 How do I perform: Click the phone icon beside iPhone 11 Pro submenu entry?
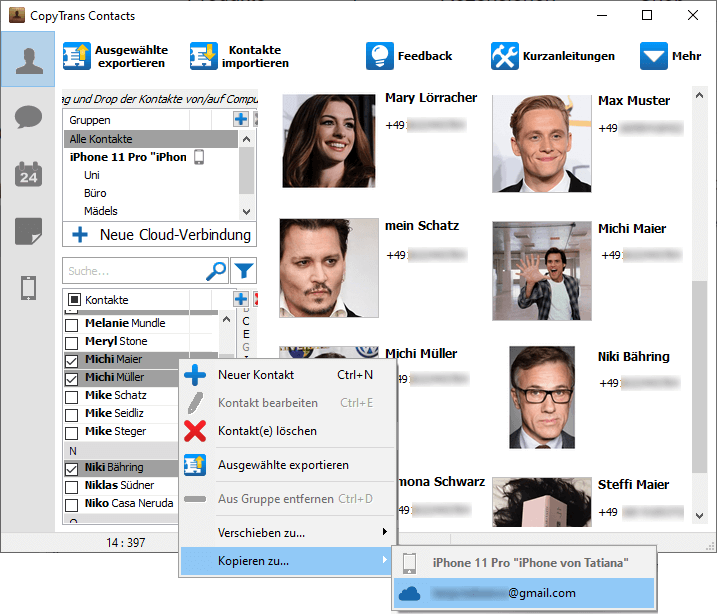tap(409, 563)
